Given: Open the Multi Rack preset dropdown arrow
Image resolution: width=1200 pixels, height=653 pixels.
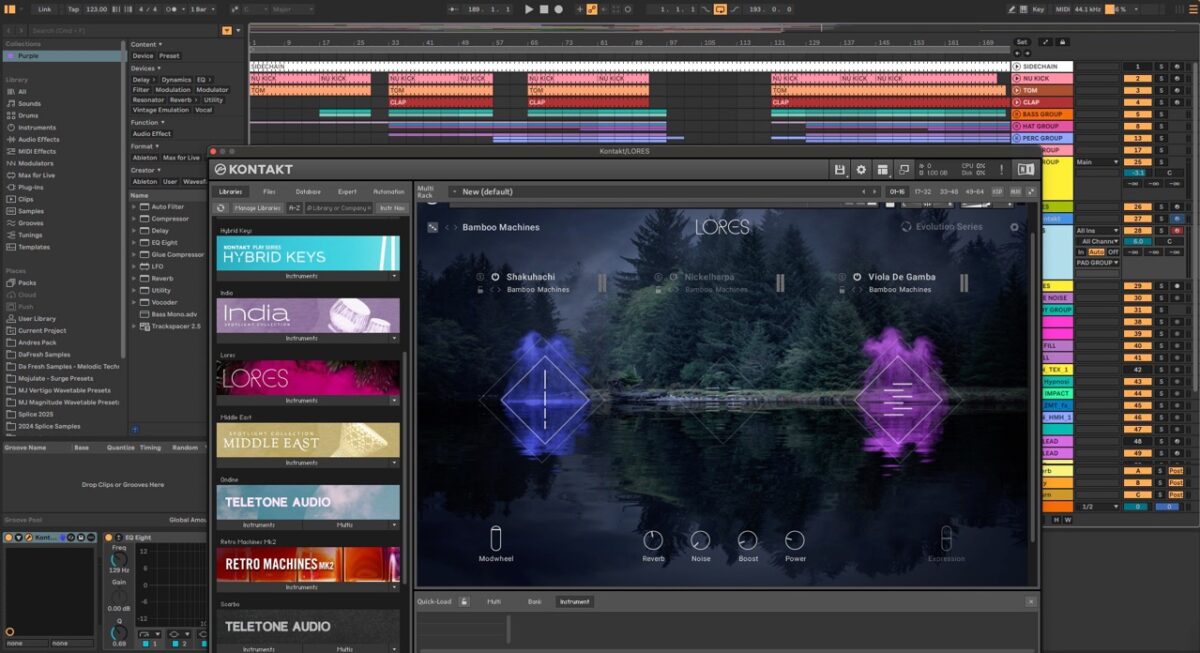Looking at the screenshot, I should [453, 191].
